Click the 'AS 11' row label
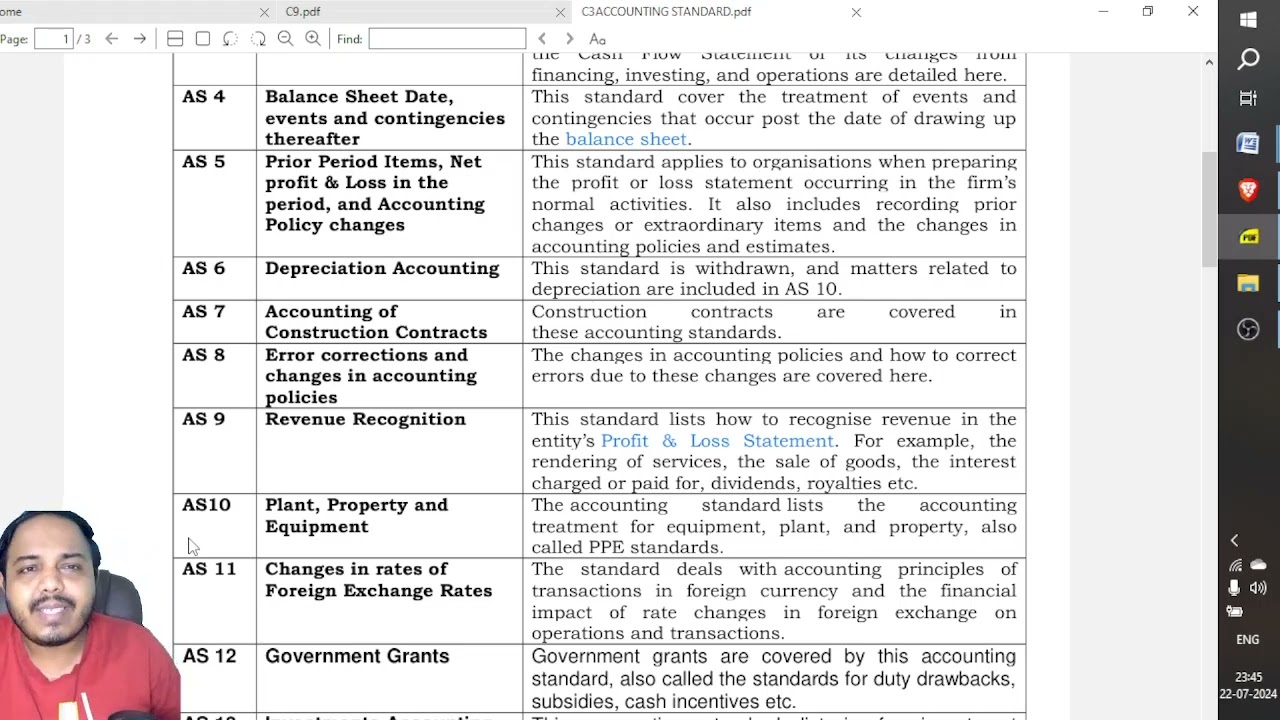Screen dimensions: 1280x720 click(x=209, y=569)
